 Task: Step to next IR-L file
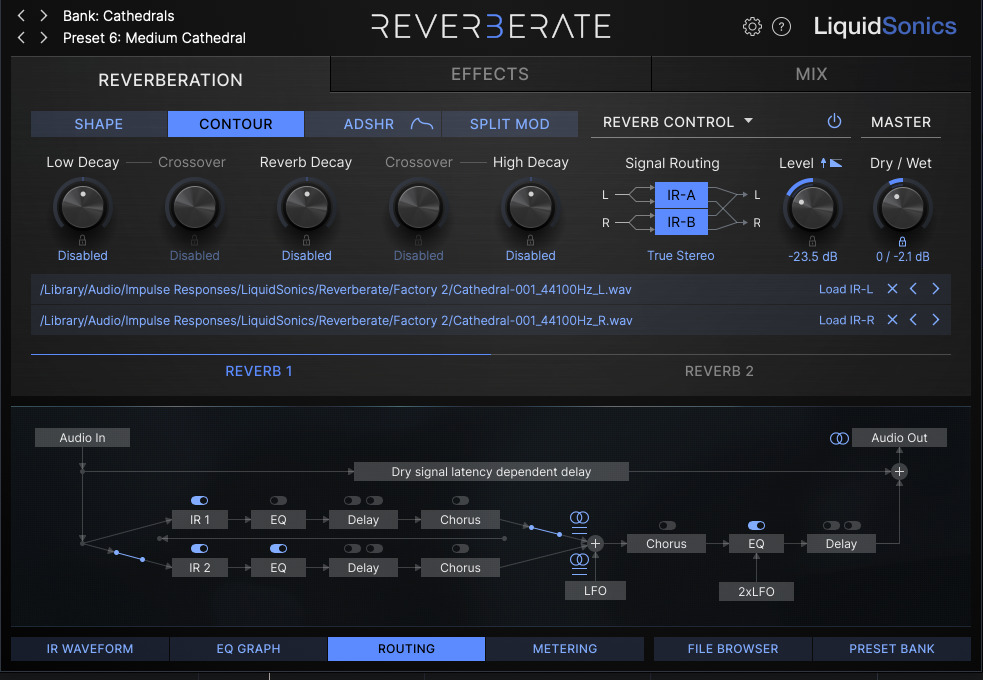[935, 288]
